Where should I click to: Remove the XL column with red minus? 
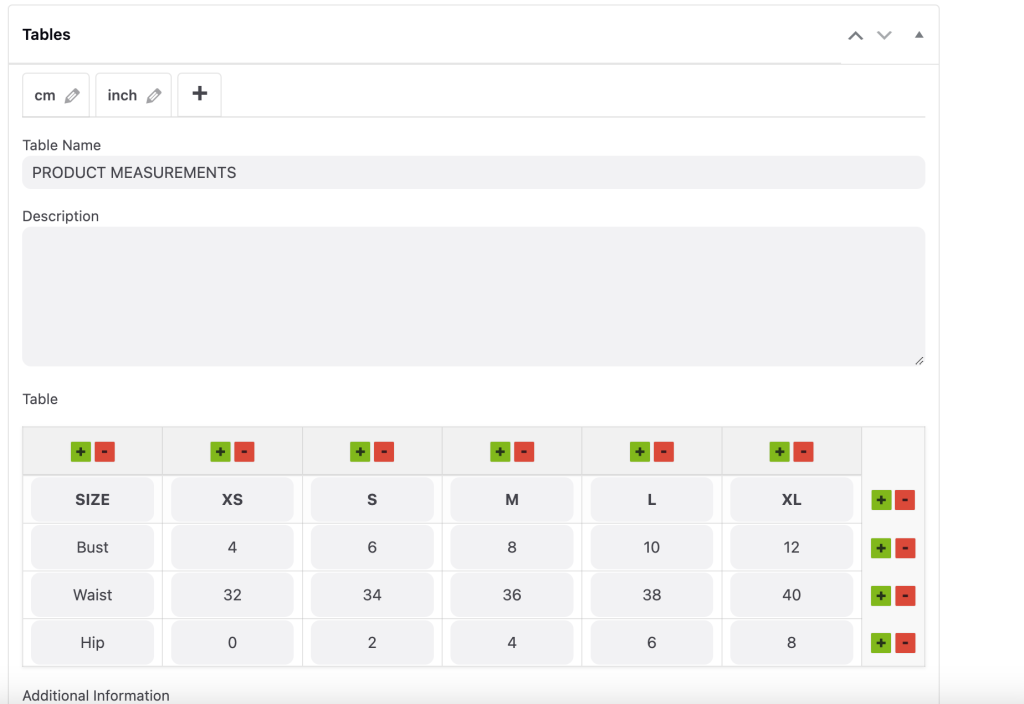803,452
